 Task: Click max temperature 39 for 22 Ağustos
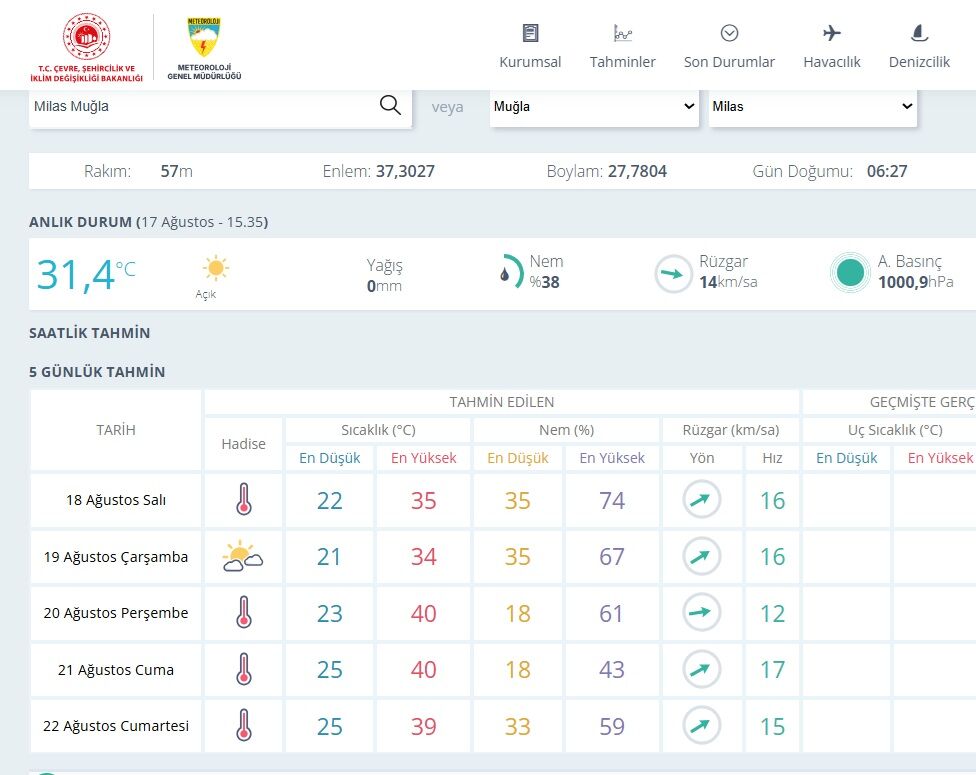pyautogui.click(x=423, y=726)
